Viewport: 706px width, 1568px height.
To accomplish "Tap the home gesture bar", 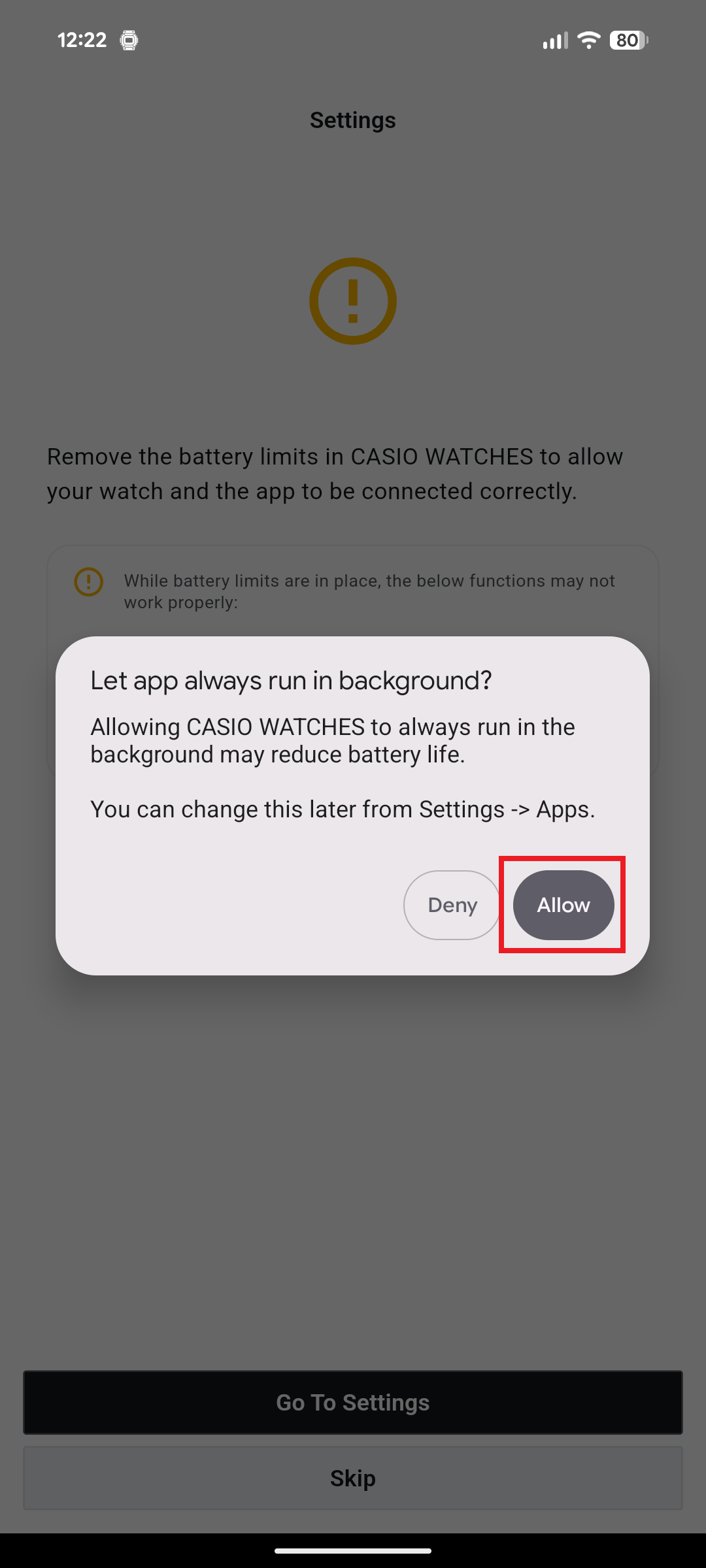I will [353, 1550].
